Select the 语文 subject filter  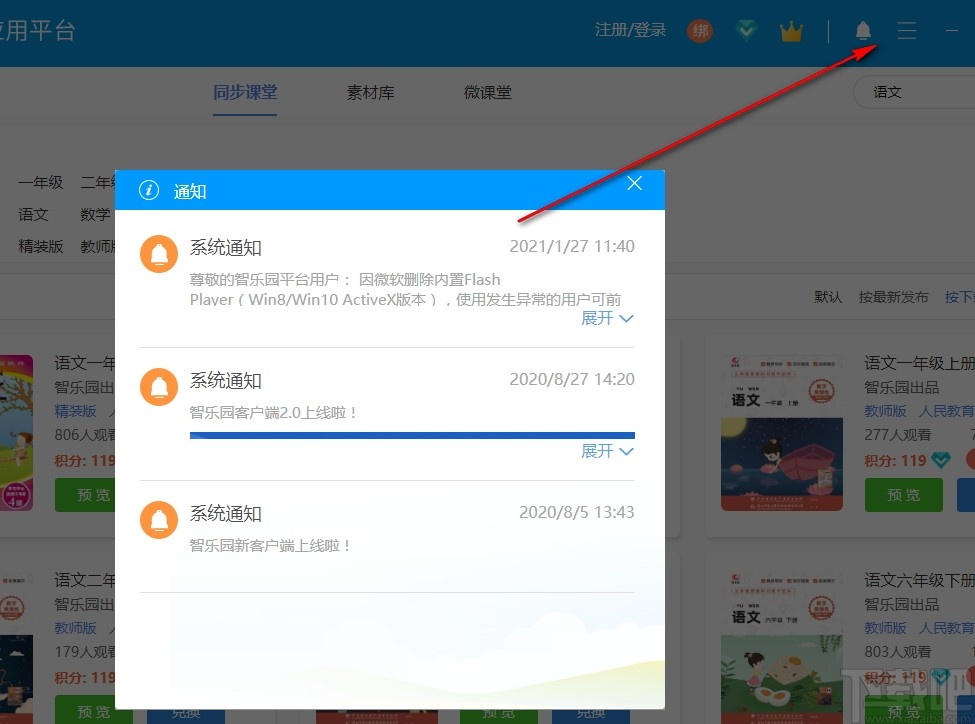click(33, 214)
